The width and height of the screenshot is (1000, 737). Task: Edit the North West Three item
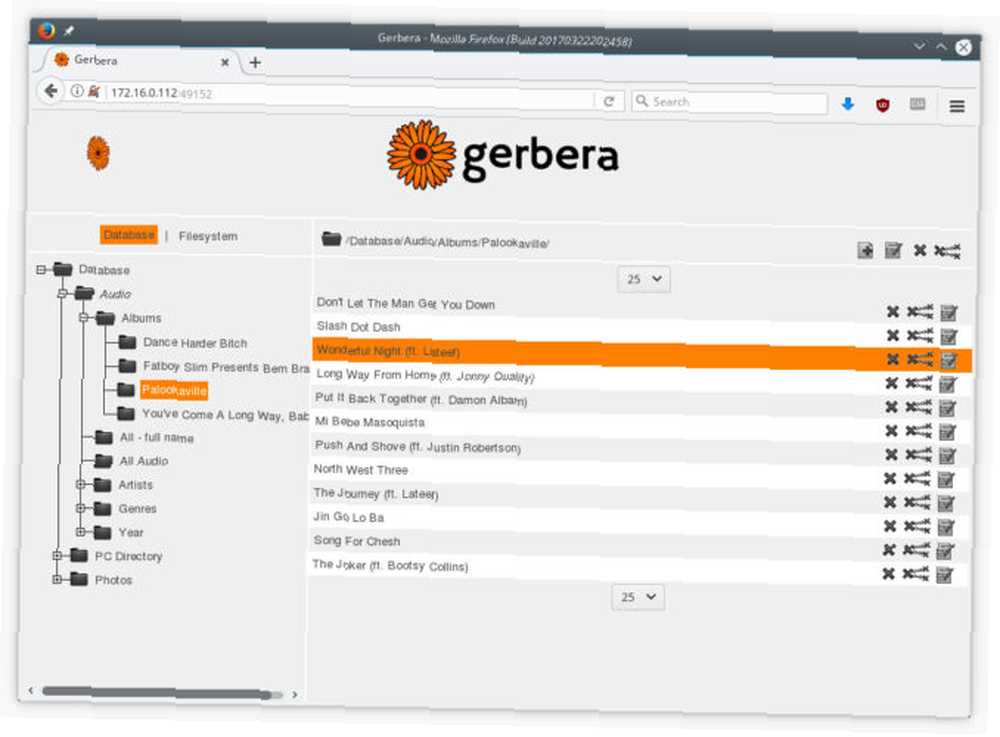946,479
